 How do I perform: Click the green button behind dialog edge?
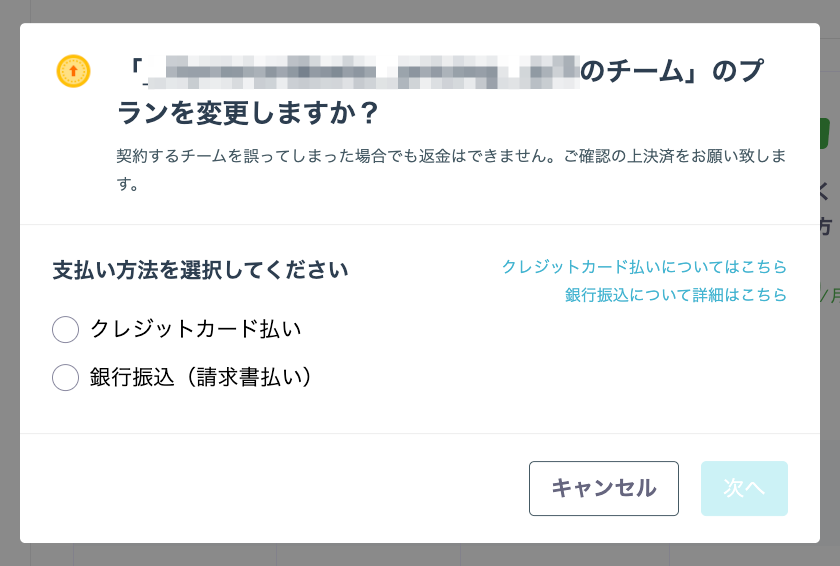click(x=825, y=133)
